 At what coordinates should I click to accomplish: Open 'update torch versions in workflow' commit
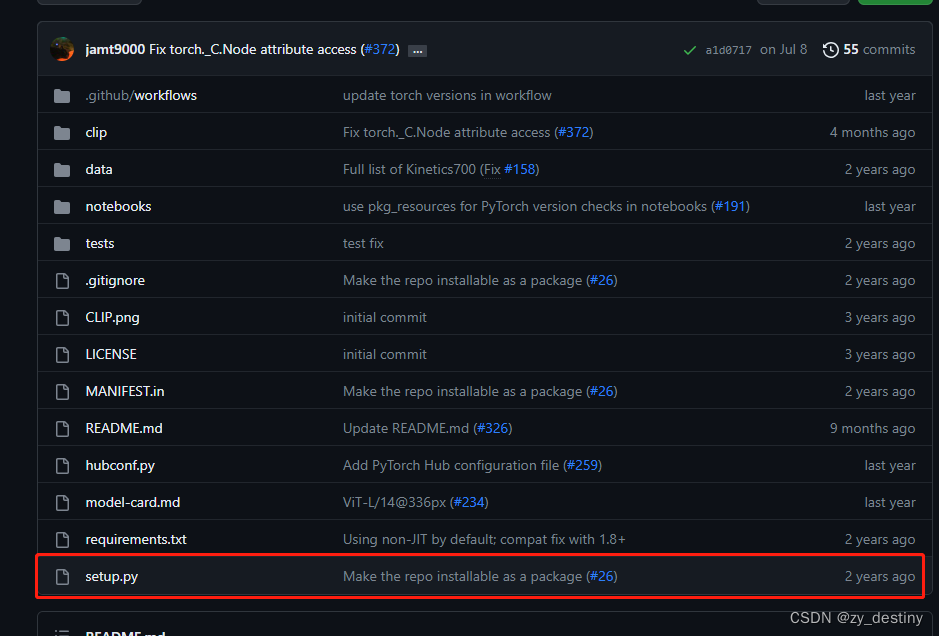447,95
